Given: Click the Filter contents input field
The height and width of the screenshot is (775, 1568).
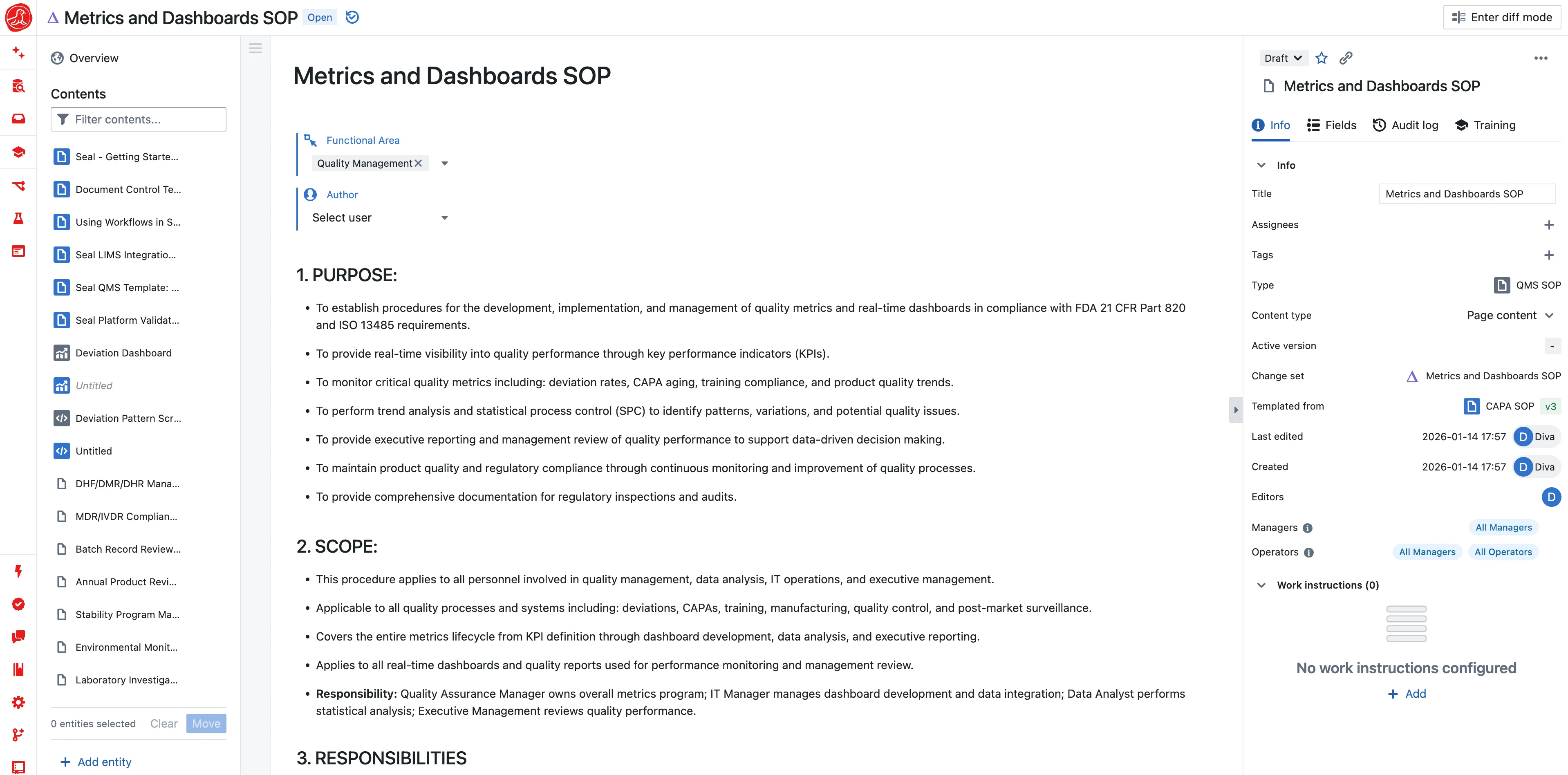Looking at the screenshot, I should point(139,119).
